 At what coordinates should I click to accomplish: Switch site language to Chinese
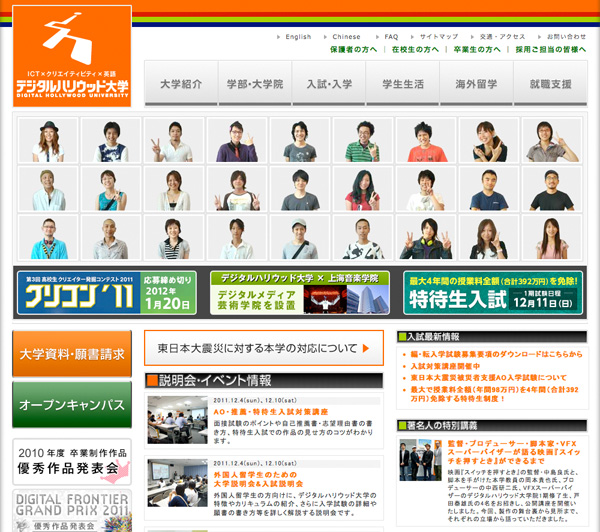point(346,36)
